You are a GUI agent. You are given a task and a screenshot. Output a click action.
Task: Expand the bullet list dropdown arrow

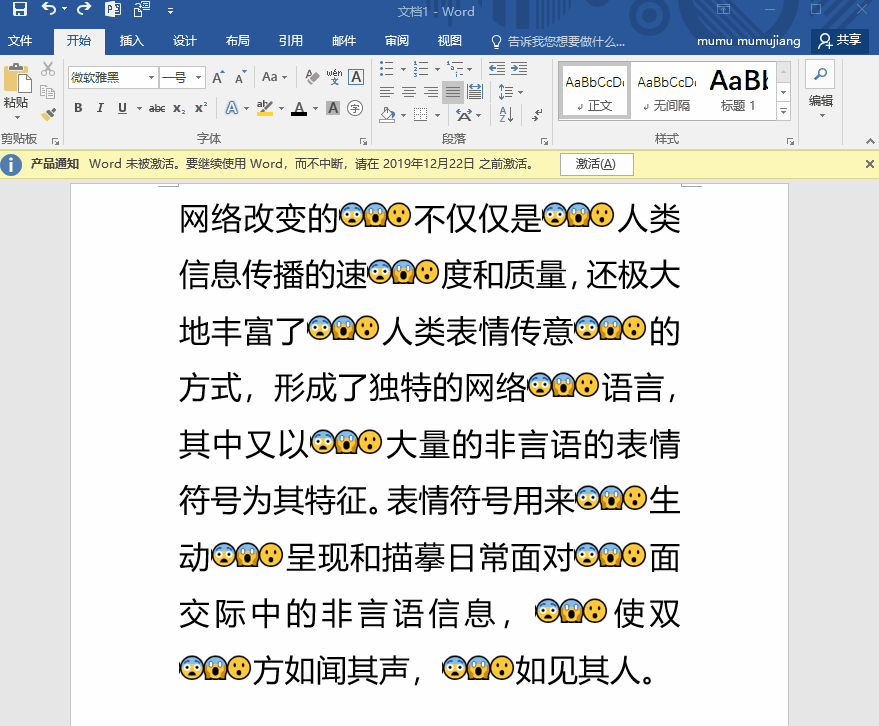[403, 70]
